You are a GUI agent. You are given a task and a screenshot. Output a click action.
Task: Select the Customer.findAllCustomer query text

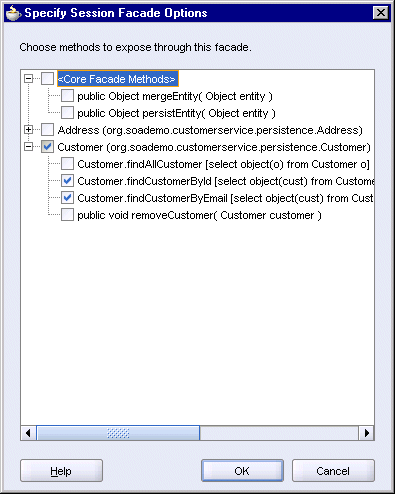(223, 164)
